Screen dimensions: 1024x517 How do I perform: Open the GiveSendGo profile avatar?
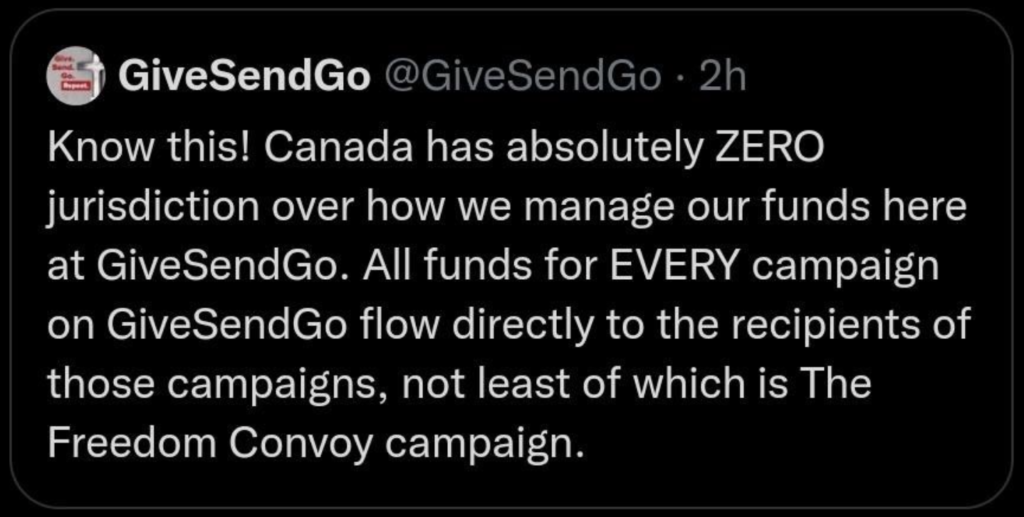74,76
